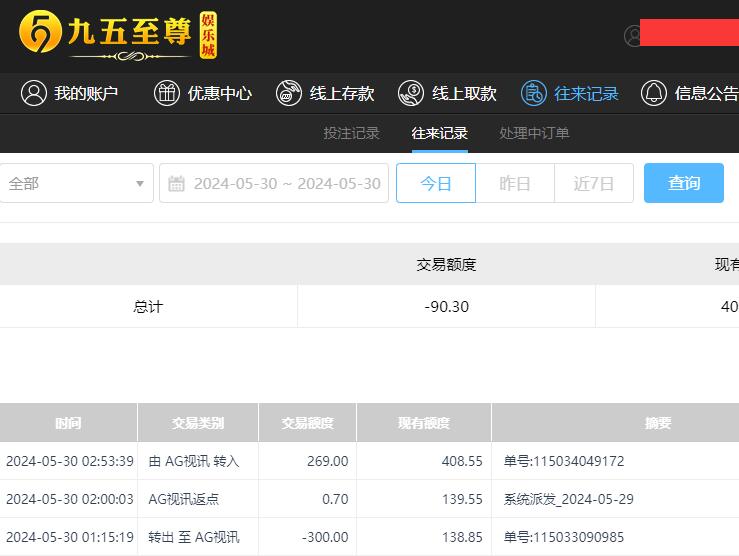
Task: Click the 总计 row label
Action: coord(148,307)
